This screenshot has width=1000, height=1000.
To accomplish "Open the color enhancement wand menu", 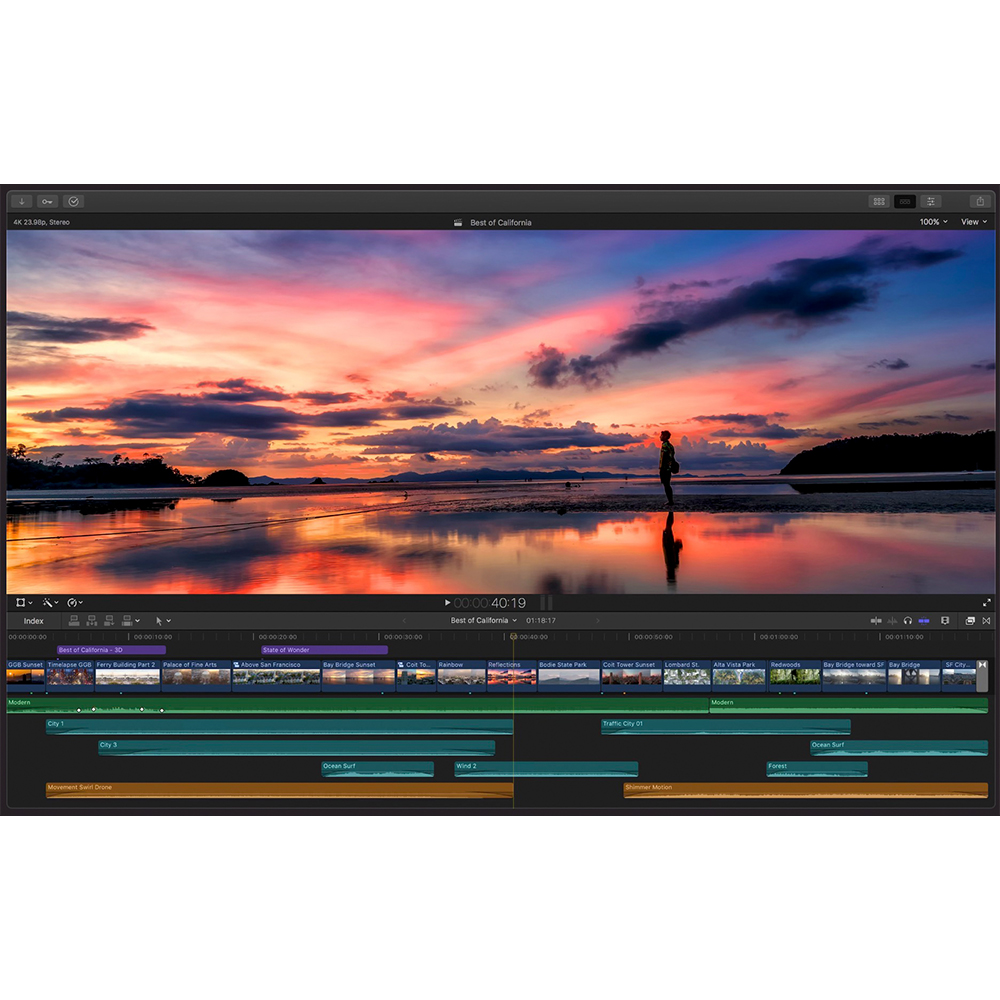I will pos(49,603).
